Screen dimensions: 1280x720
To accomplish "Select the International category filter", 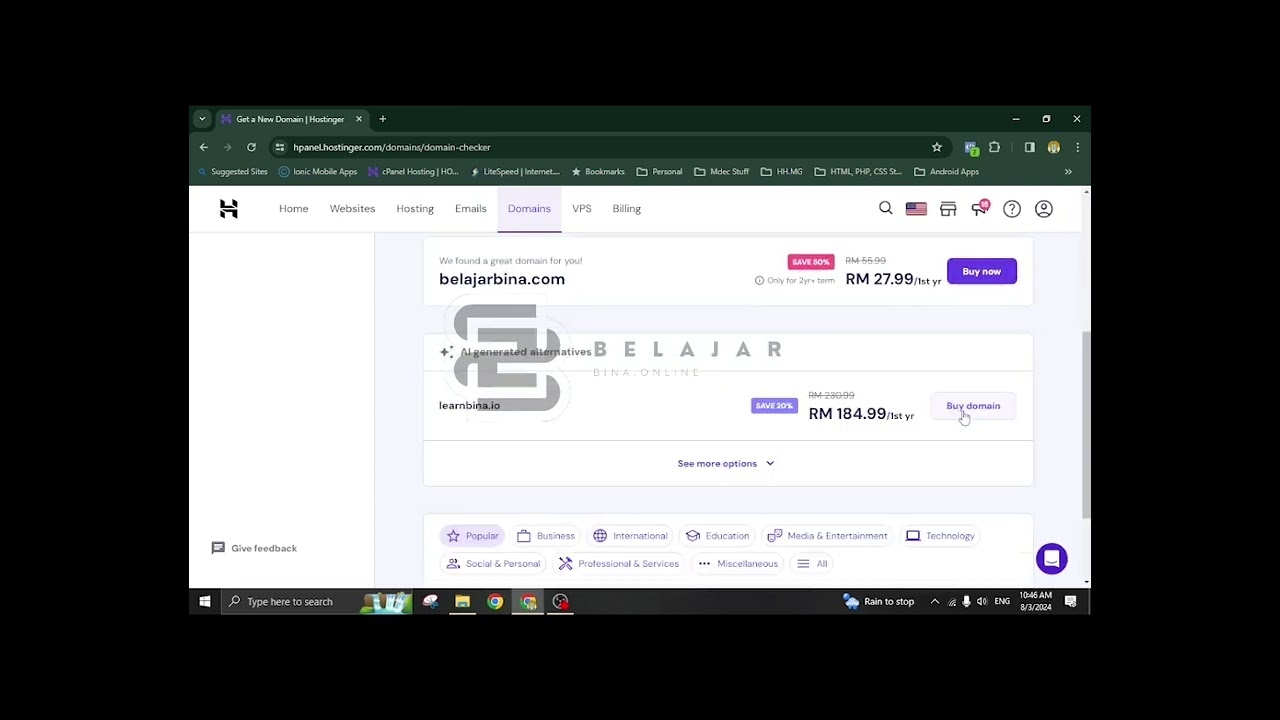I will (630, 536).
